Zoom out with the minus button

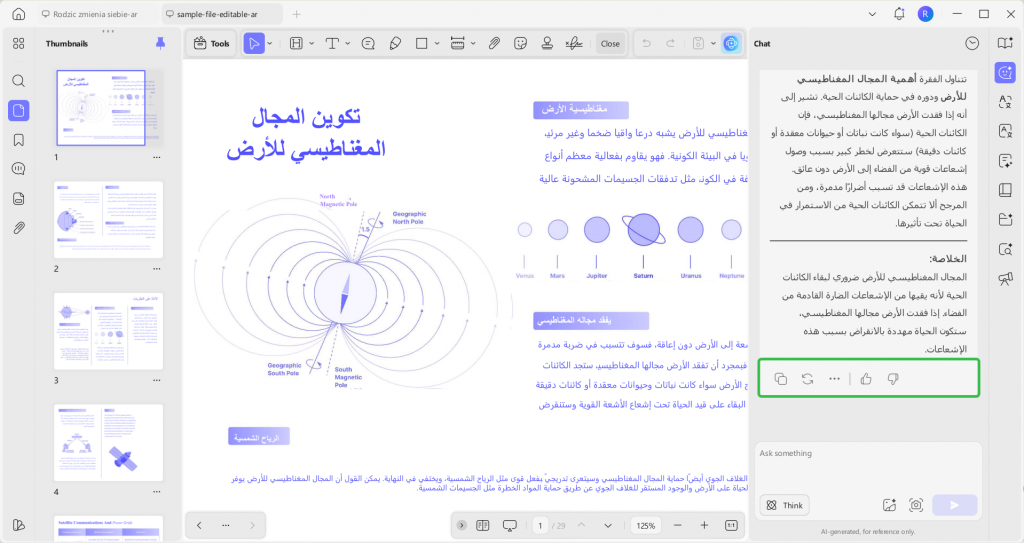(x=677, y=525)
